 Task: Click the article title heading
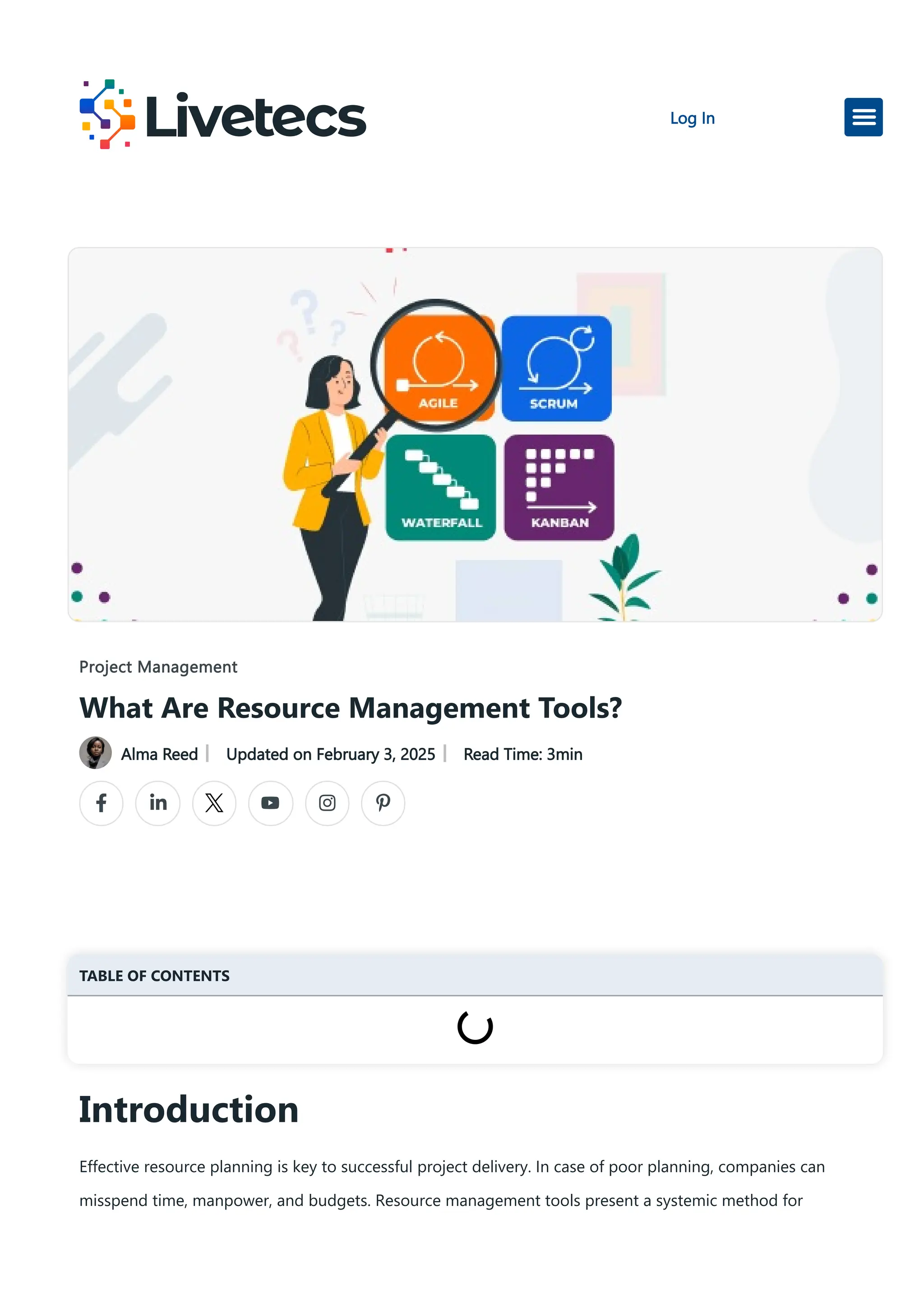coord(350,708)
